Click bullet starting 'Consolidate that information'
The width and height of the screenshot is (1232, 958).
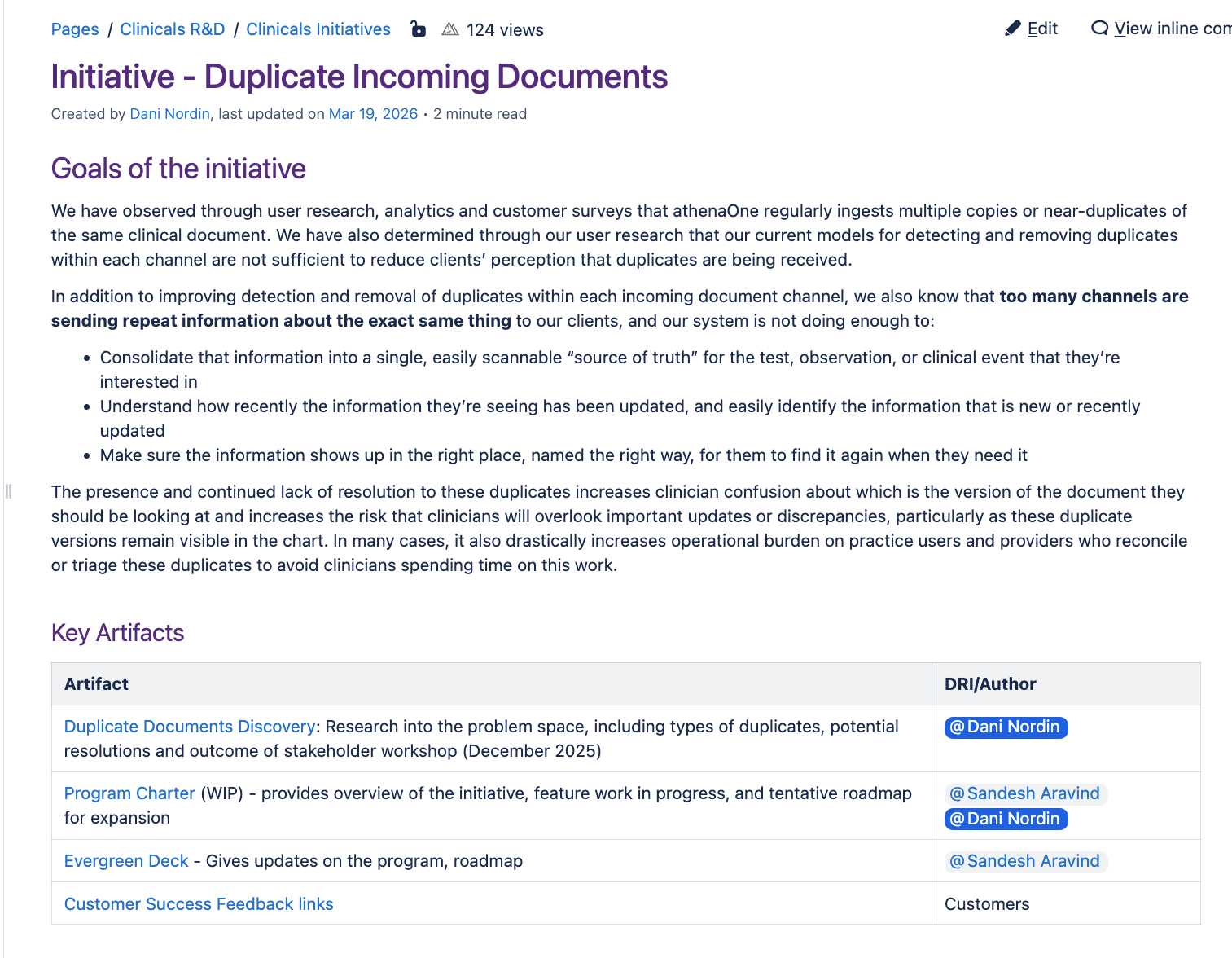coord(610,370)
